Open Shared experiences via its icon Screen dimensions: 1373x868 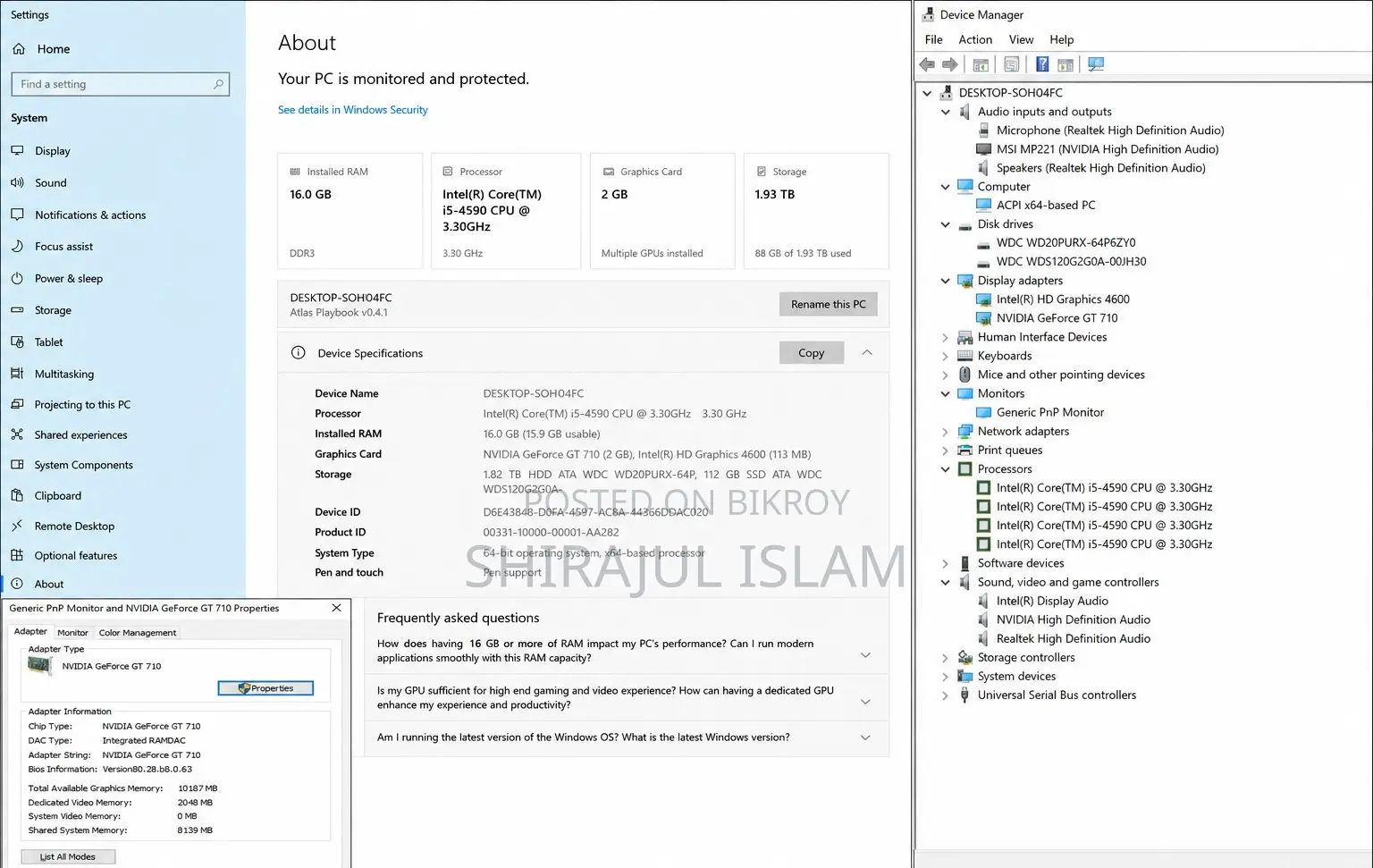(x=17, y=434)
